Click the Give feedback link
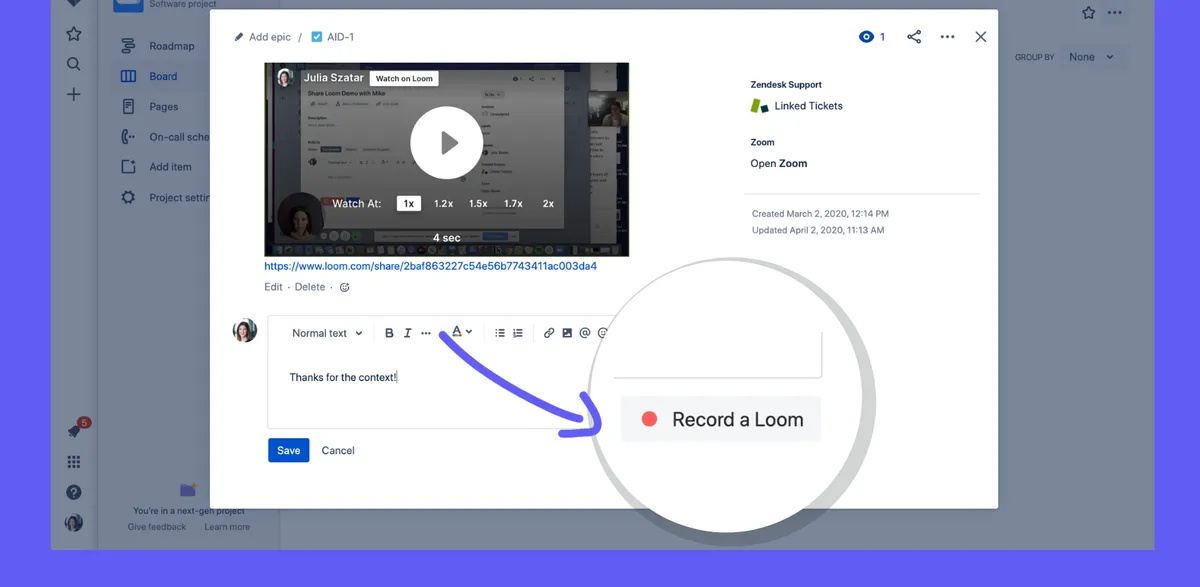Image resolution: width=1200 pixels, height=587 pixels. click(x=157, y=527)
